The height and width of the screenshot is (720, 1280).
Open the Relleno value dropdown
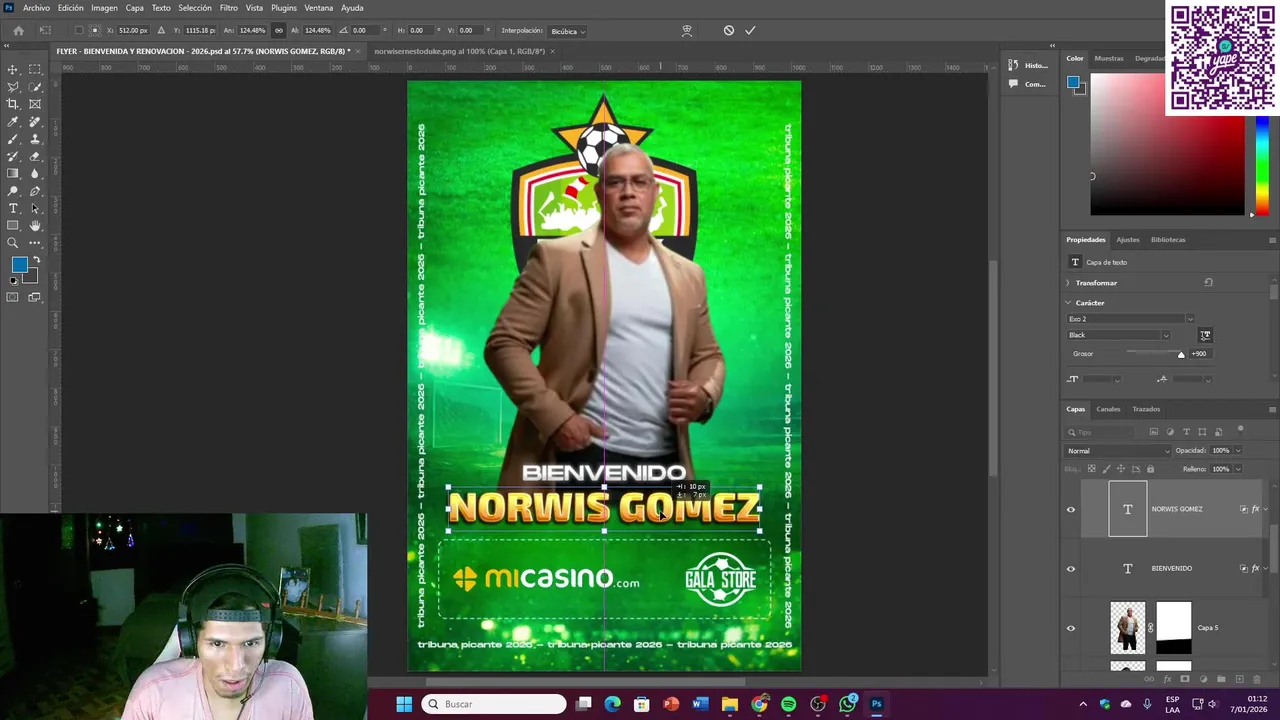click(x=1237, y=469)
